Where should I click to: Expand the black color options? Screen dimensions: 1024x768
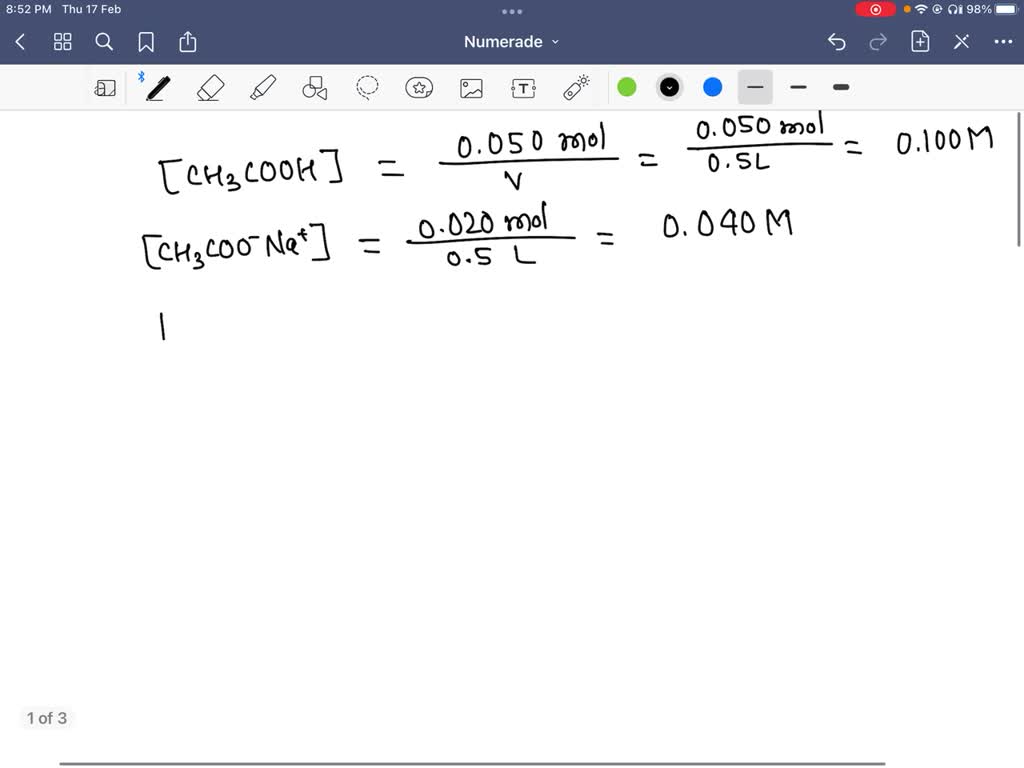pyautogui.click(x=669, y=87)
